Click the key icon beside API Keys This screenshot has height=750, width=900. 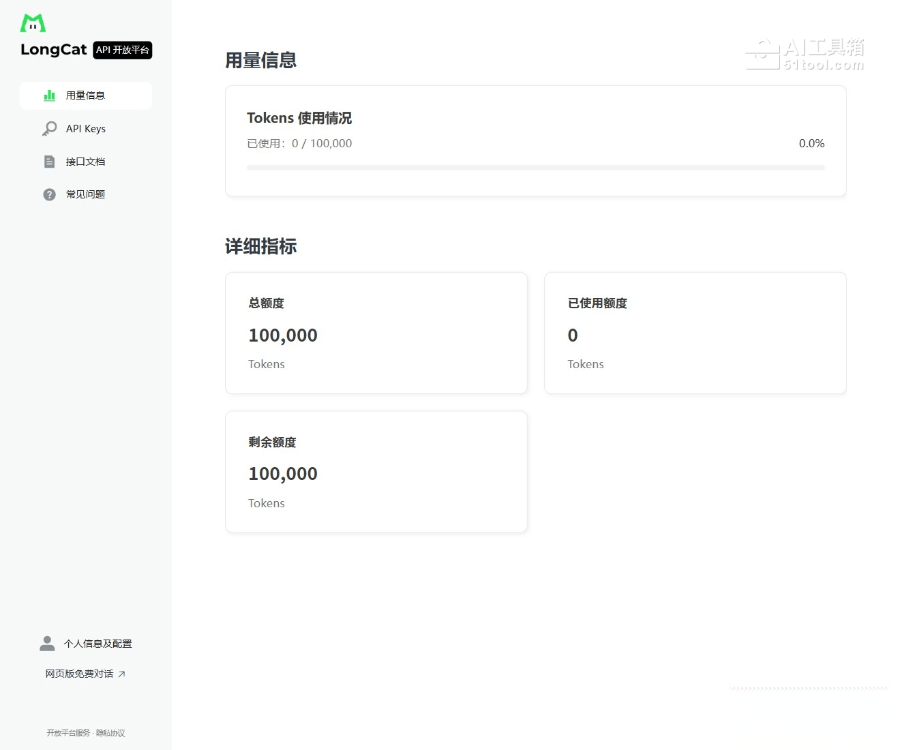pos(49,129)
